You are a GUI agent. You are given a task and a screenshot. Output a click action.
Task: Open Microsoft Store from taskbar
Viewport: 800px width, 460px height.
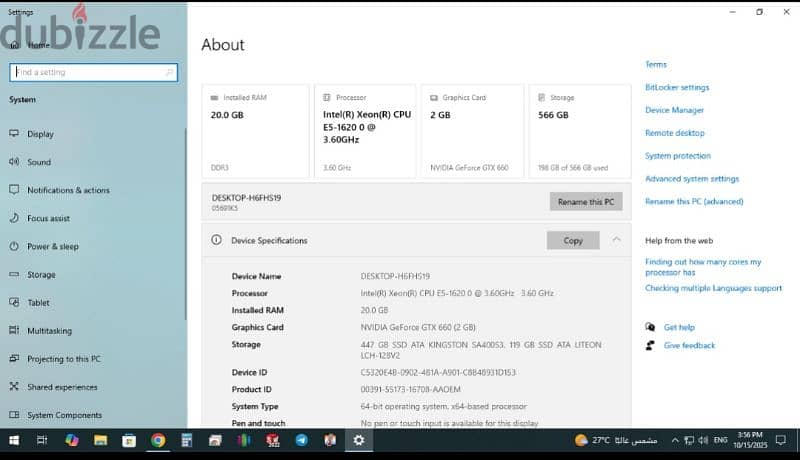(x=129, y=440)
